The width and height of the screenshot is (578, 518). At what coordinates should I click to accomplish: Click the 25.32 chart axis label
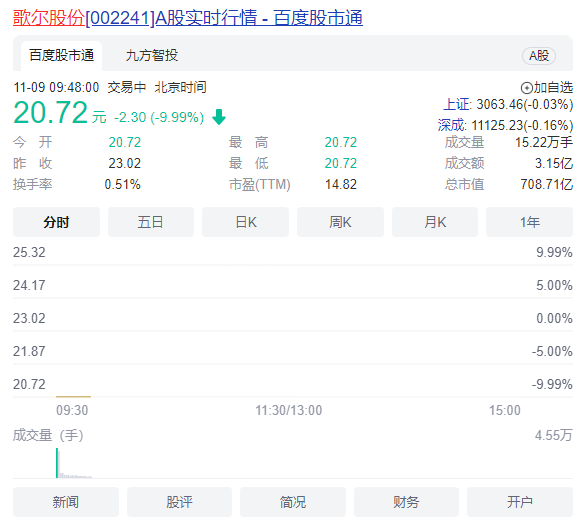[x=29, y=253]
